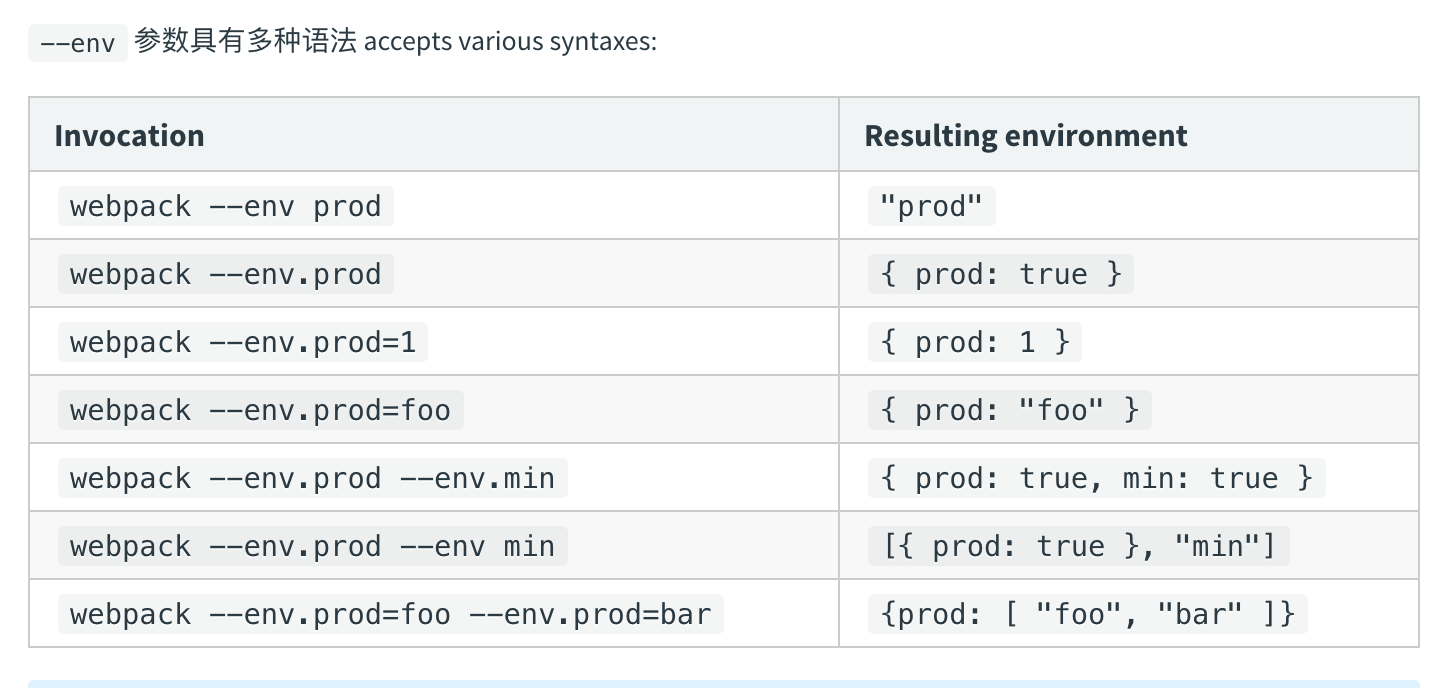Click the result "prod" string cell
The image size is (1436, 688).
(931, 206)
